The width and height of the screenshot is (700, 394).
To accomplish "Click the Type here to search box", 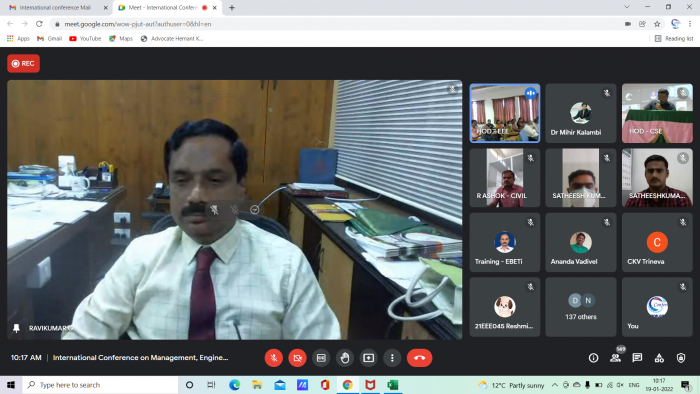I will click(x=100, y=385).
